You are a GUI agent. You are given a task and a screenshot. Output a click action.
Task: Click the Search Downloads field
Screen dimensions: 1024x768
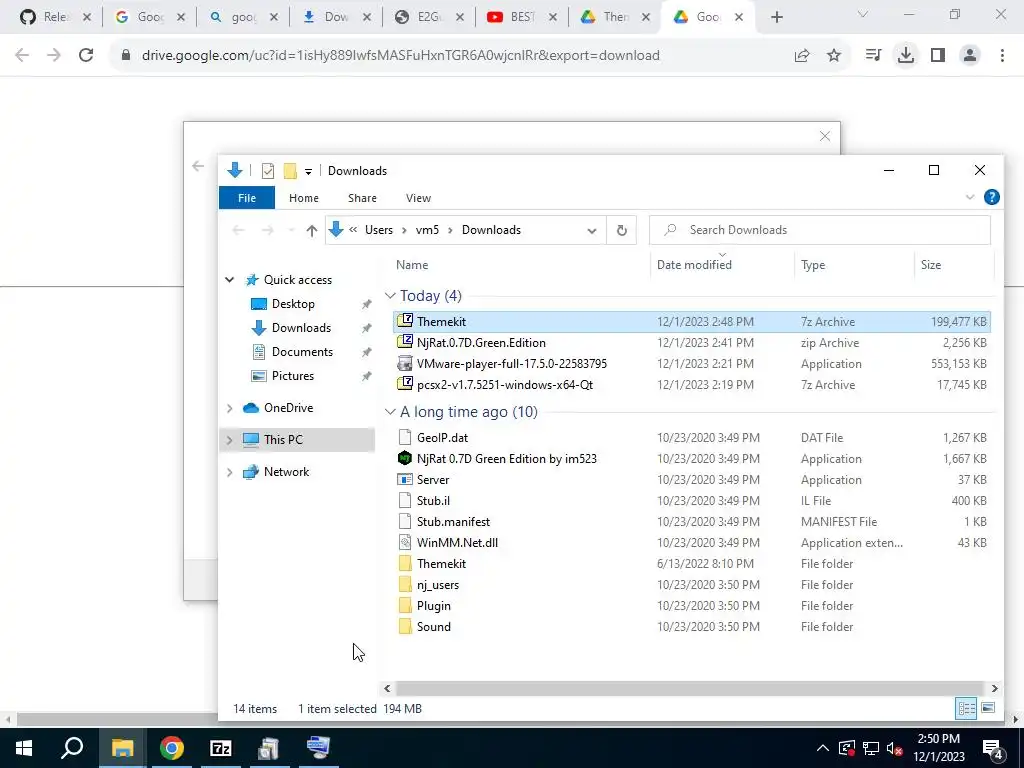820,230
